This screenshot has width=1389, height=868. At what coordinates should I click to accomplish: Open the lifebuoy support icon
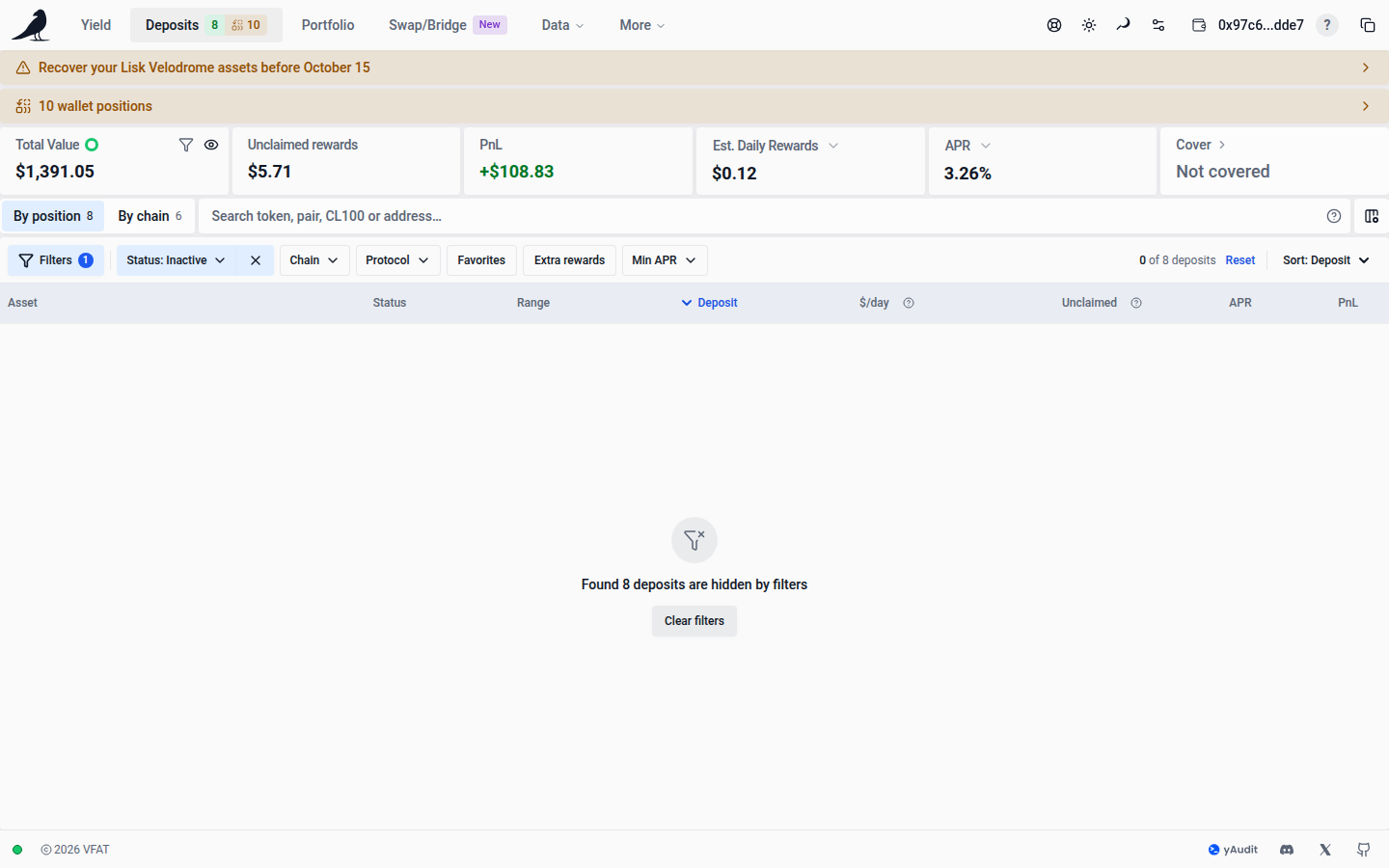1054,25
